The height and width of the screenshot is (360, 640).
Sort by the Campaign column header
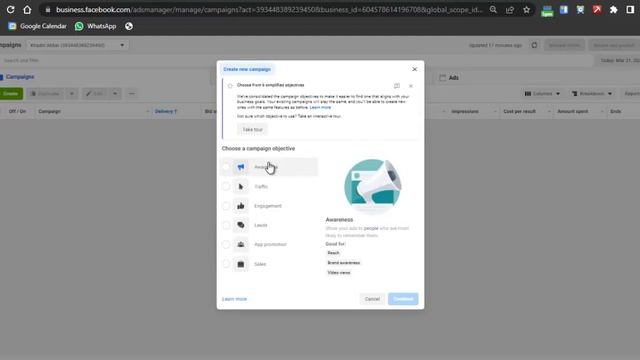pyautogui.click(x=49, y=111)
